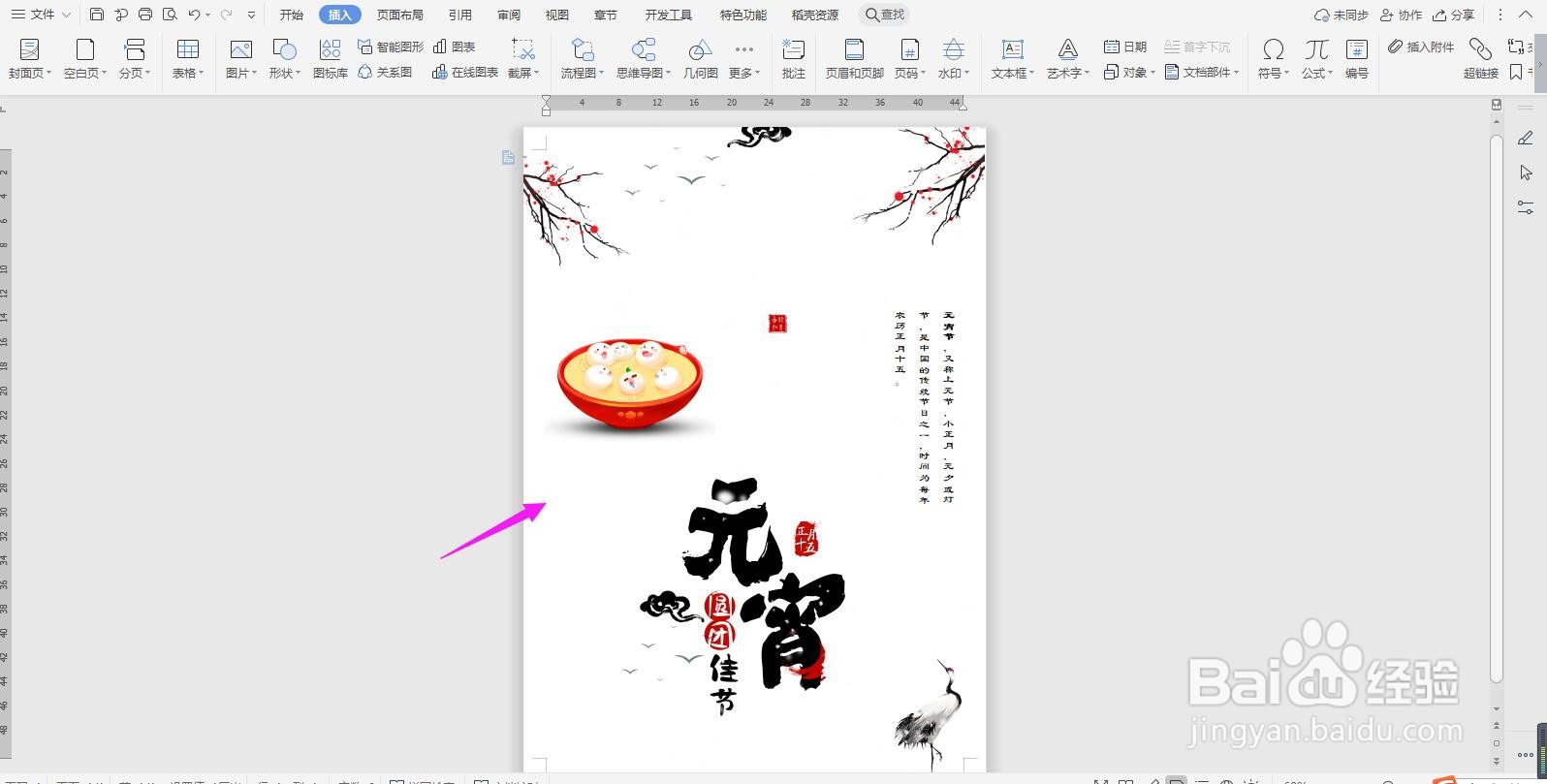Screen dimensions: 1547x784
Task: Open the 开发工具 tab
Action: 669,15
